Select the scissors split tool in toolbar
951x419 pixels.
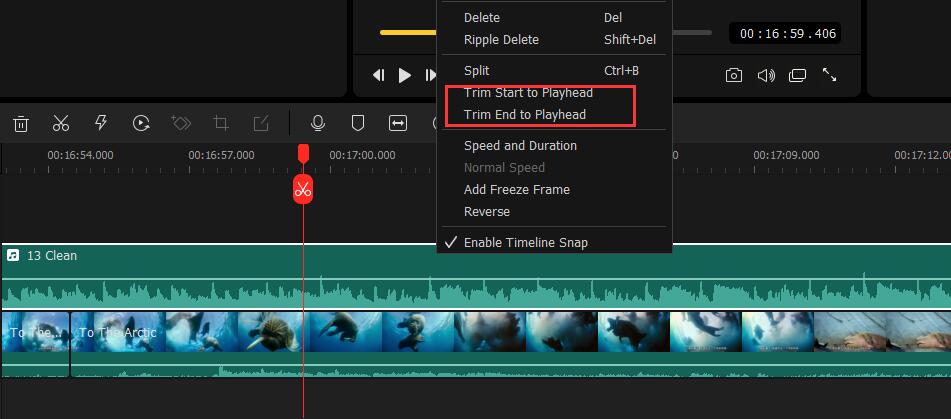[x=61, y=124]
